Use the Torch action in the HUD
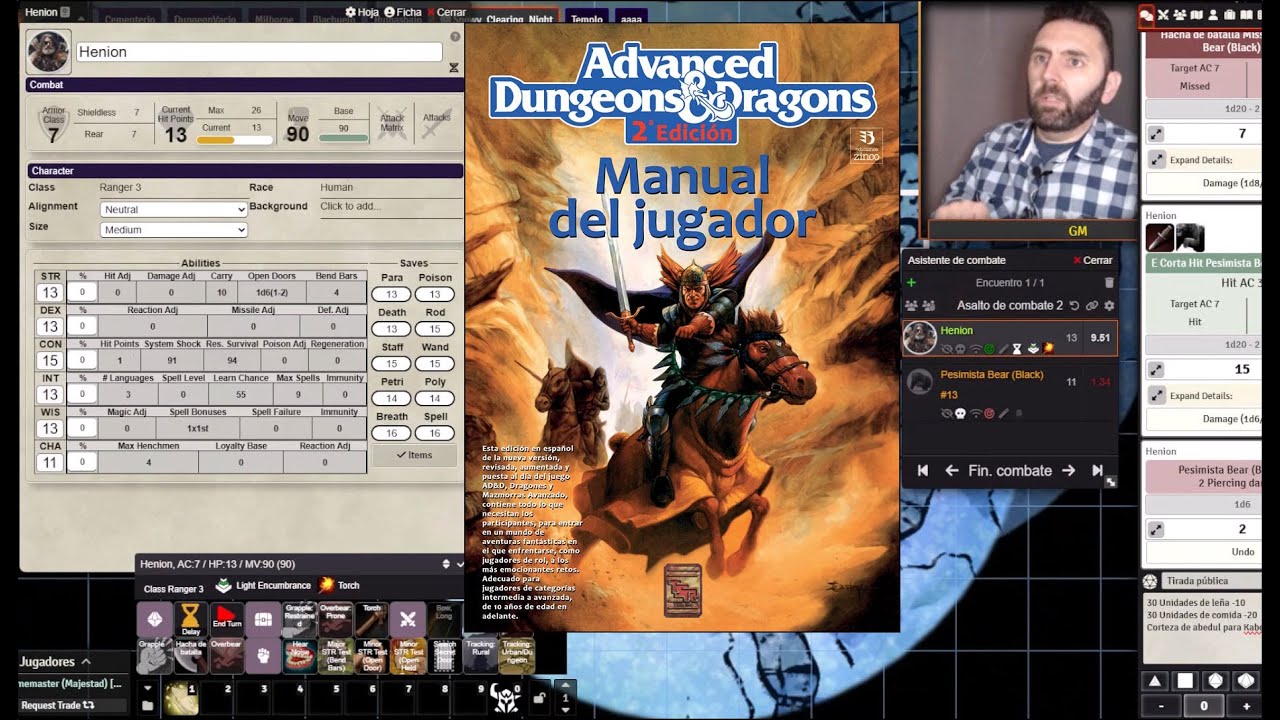 tap(371, 620)
